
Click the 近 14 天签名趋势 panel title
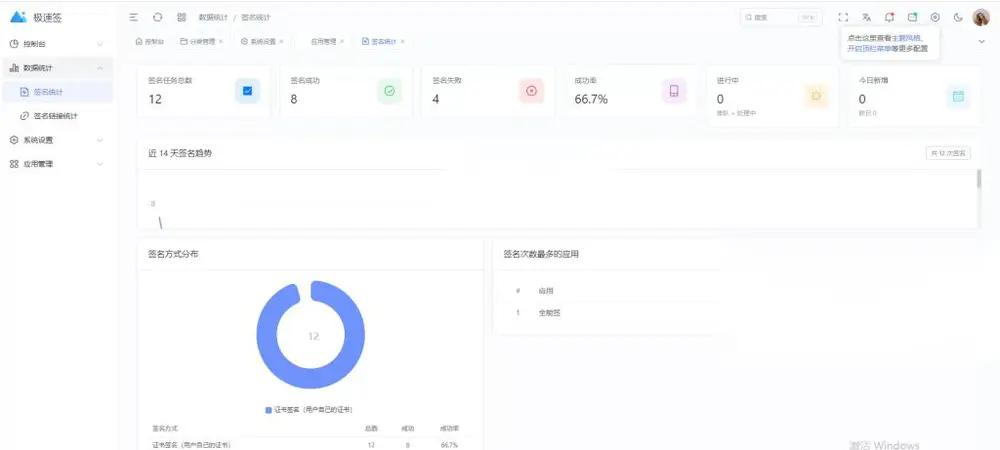(x=180, y=154)
